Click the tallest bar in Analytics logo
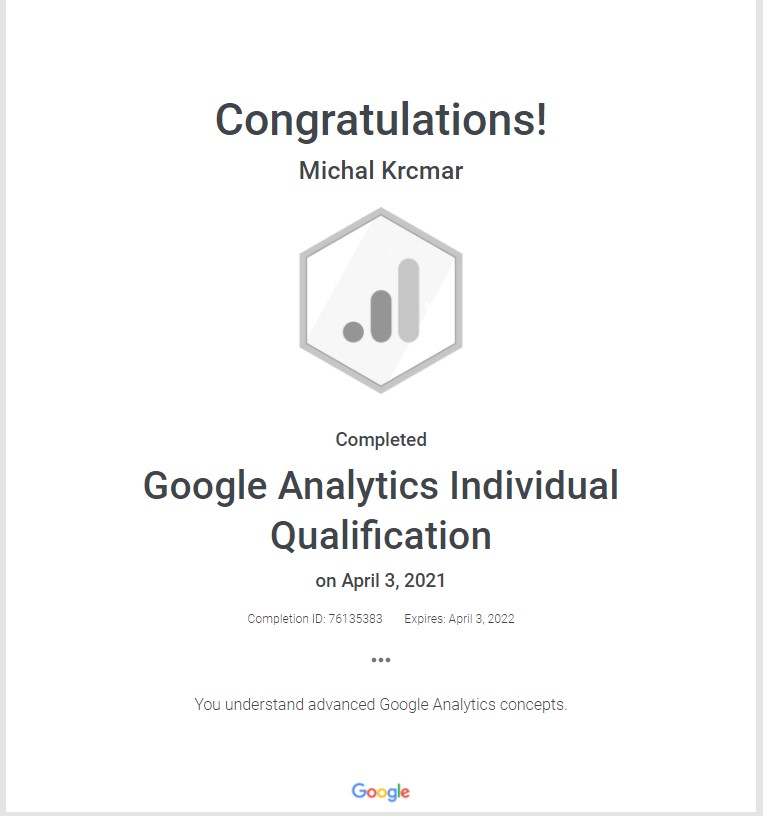763x816 pixels. [408, 298]
